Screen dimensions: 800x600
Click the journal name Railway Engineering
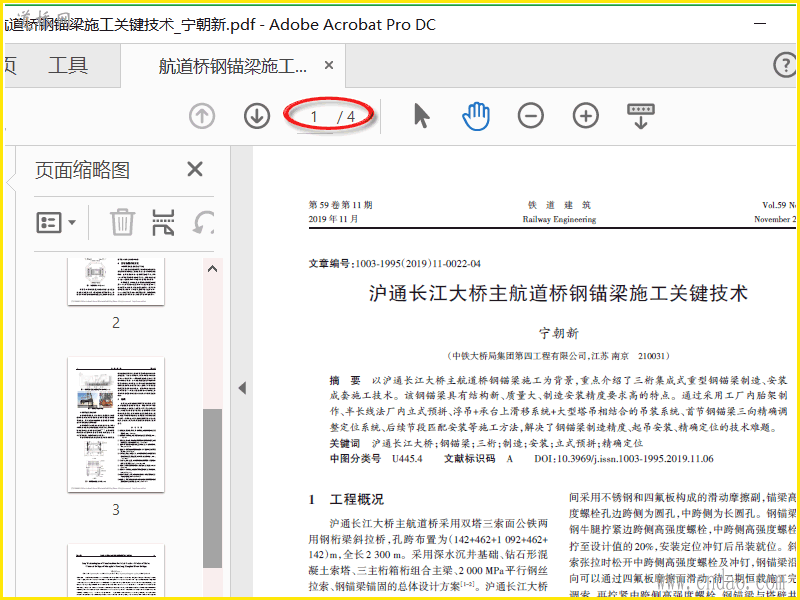point(559,219)
